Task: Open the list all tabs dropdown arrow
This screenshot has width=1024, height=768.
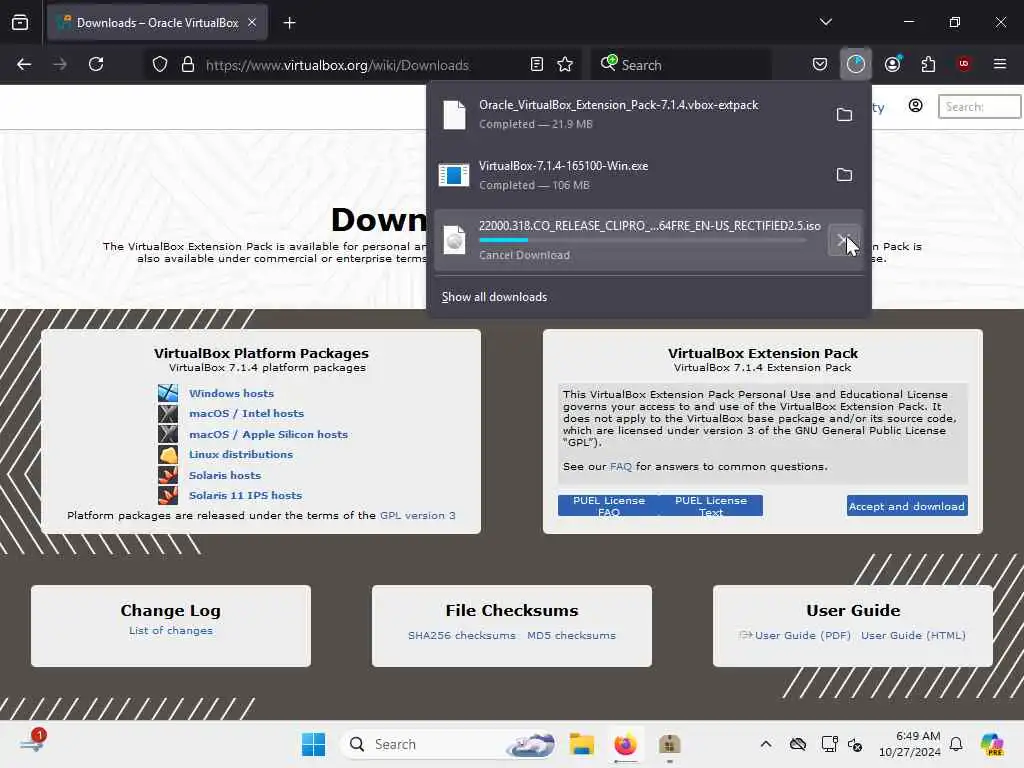Action: click(825, 22)
